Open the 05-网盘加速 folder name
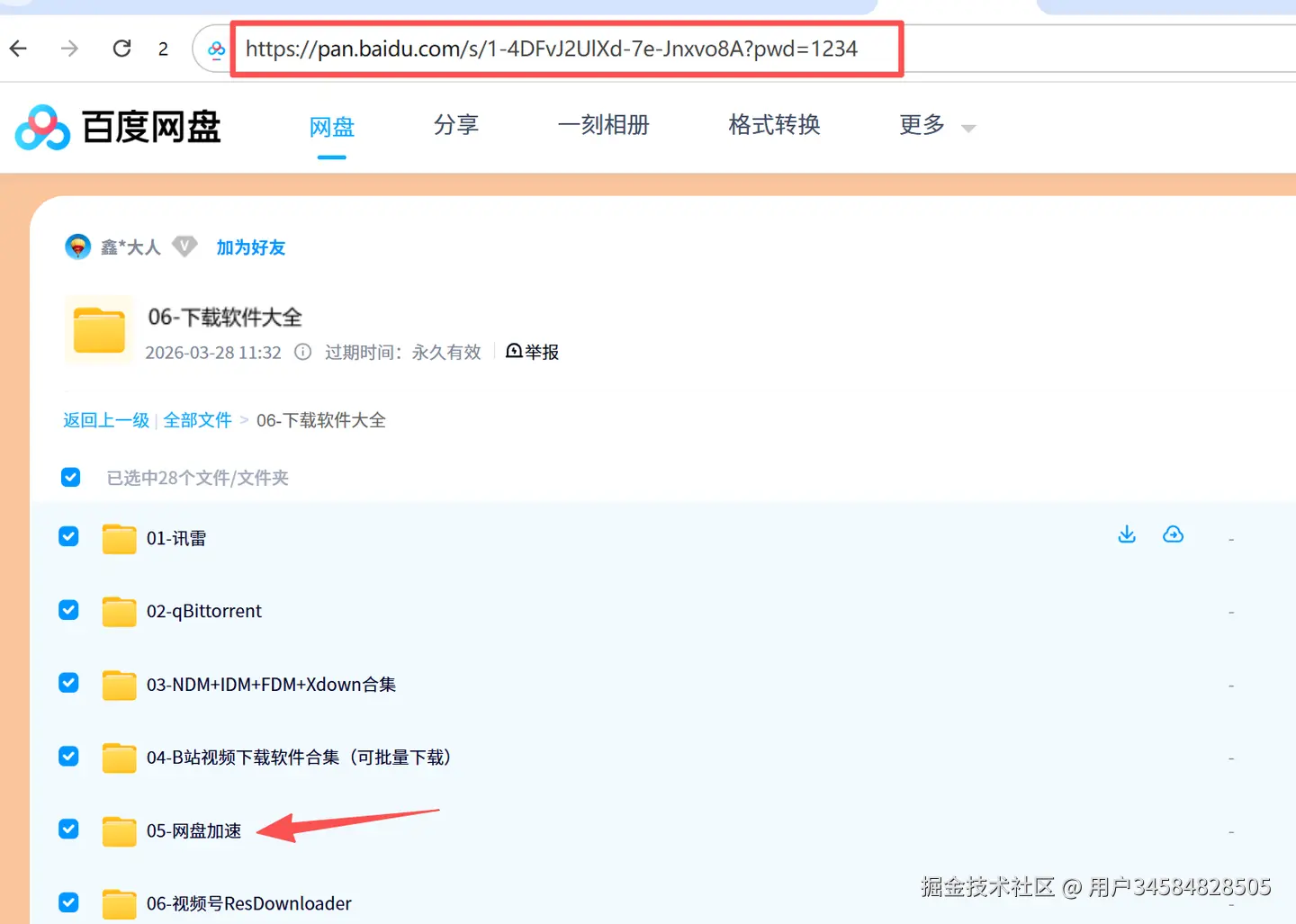The width and height of the screenshot is (1296, 924). 194,830
